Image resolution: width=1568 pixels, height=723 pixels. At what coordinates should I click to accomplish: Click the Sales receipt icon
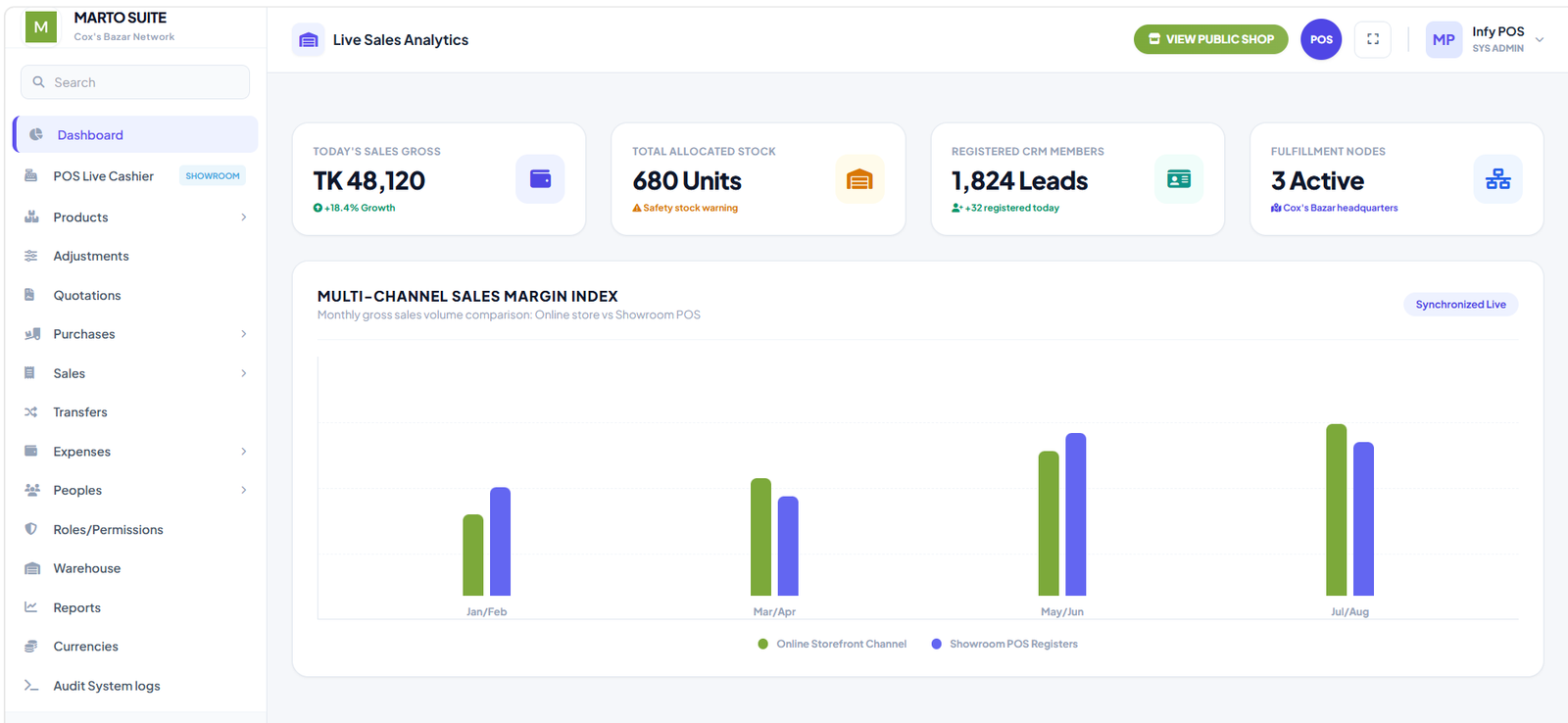click(x=29, y=373)
